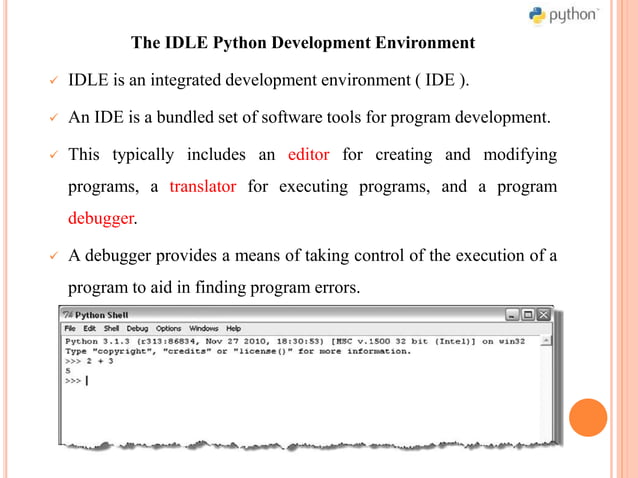The width and height of the screenshot is (638, 478).
Task: Open the Options menu
Action: click(168, 328)
